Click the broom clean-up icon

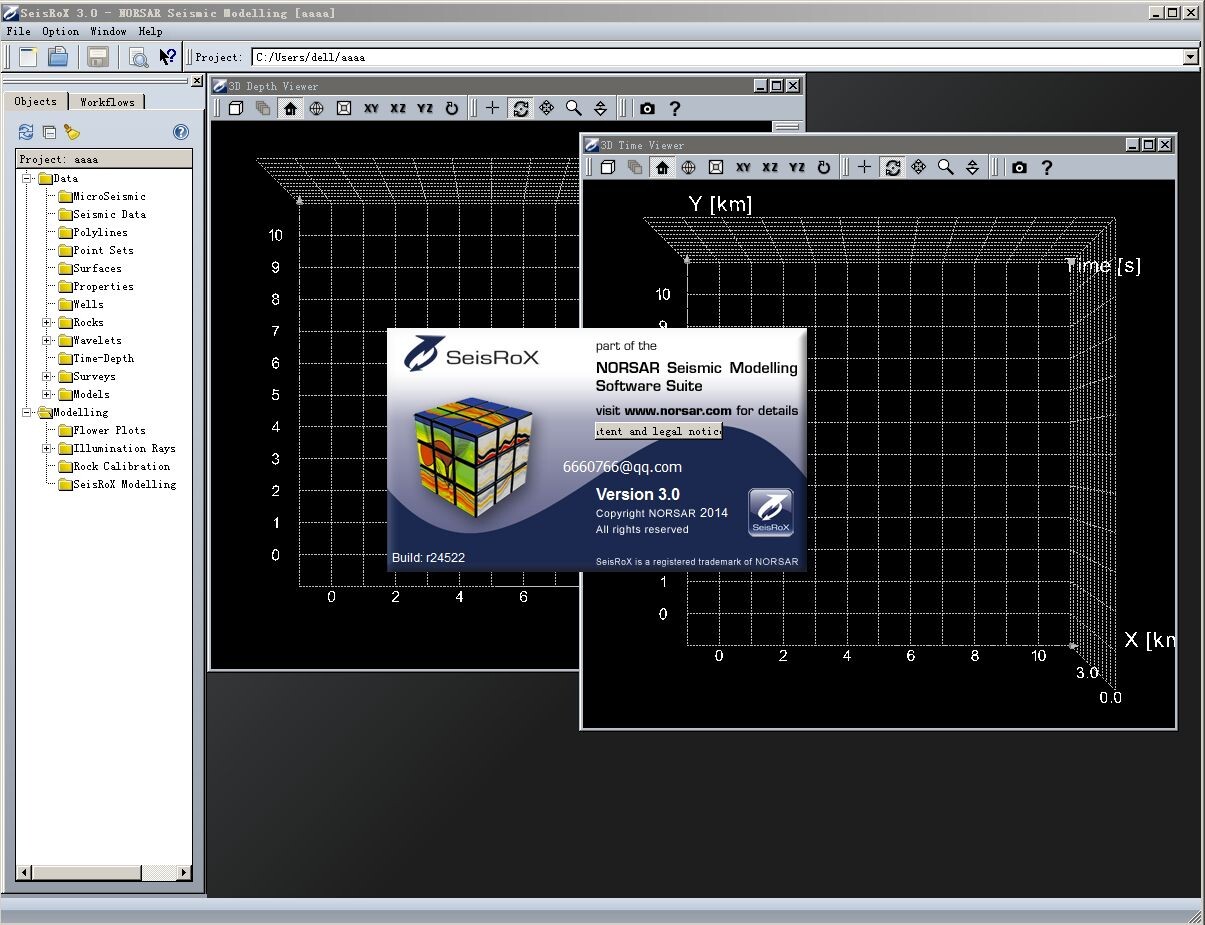71,132
